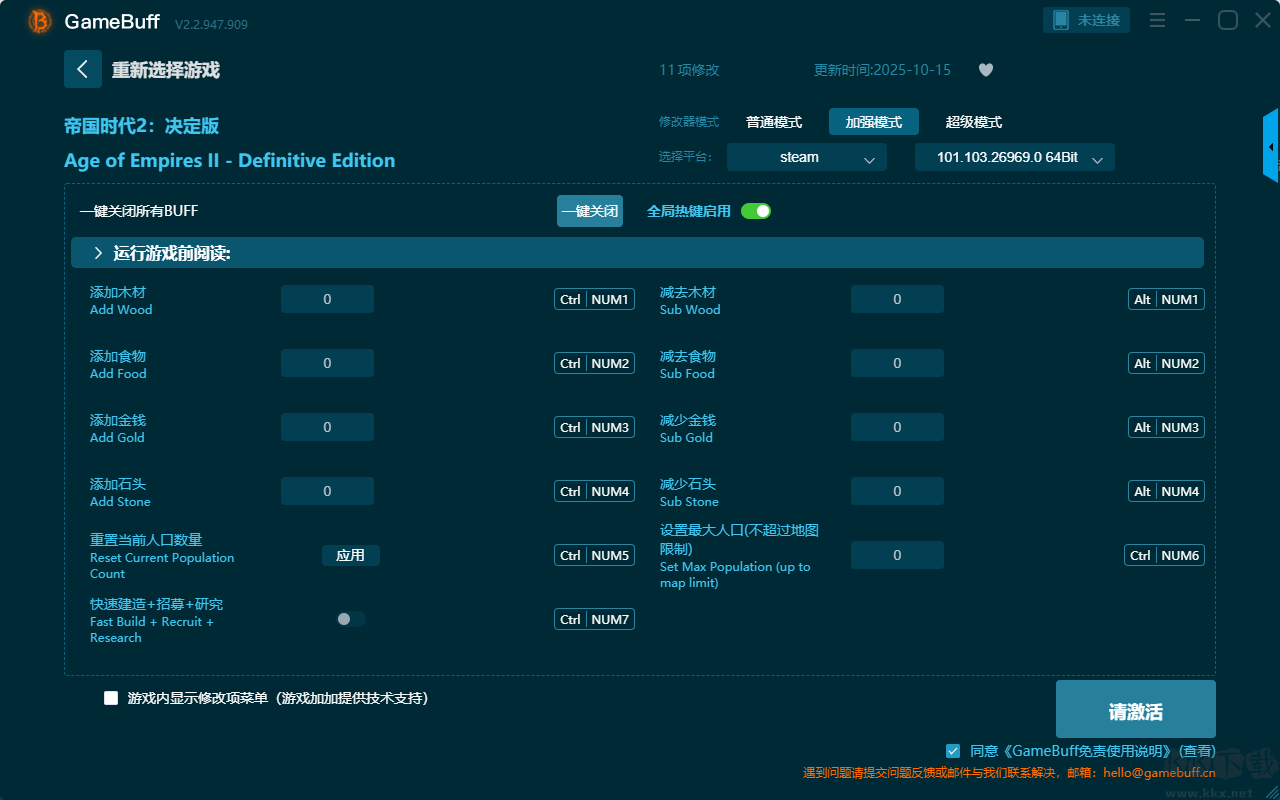The height and width of the screenshot is (800, 1280).
Task: Click the Ctrl NUM3 hotkey box
Action: pyautogui.click(x=594, y=427)
